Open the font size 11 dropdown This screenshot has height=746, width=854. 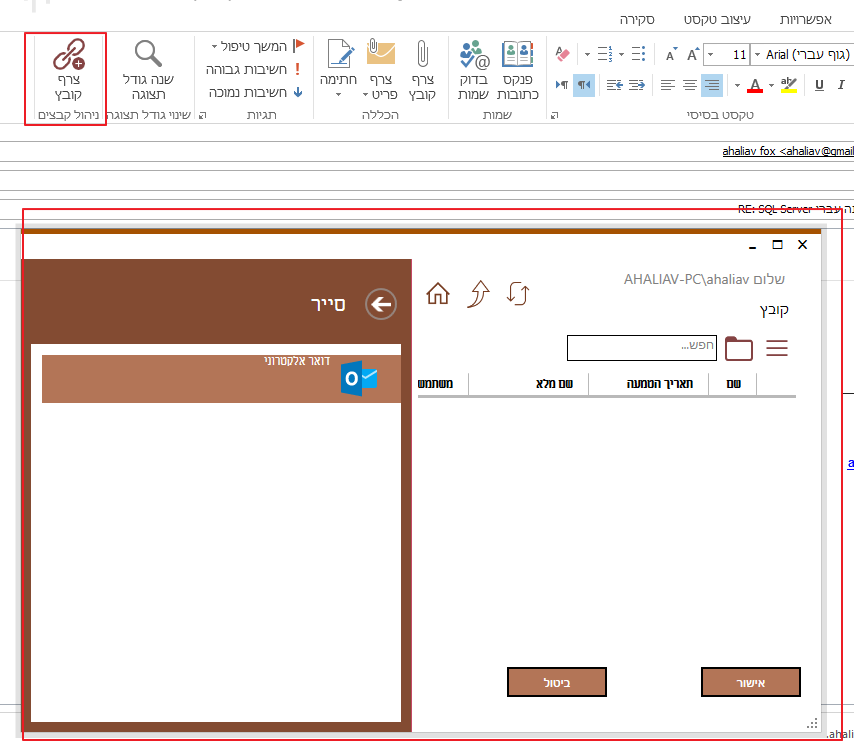pyautogui.click(x=710, y=54)
